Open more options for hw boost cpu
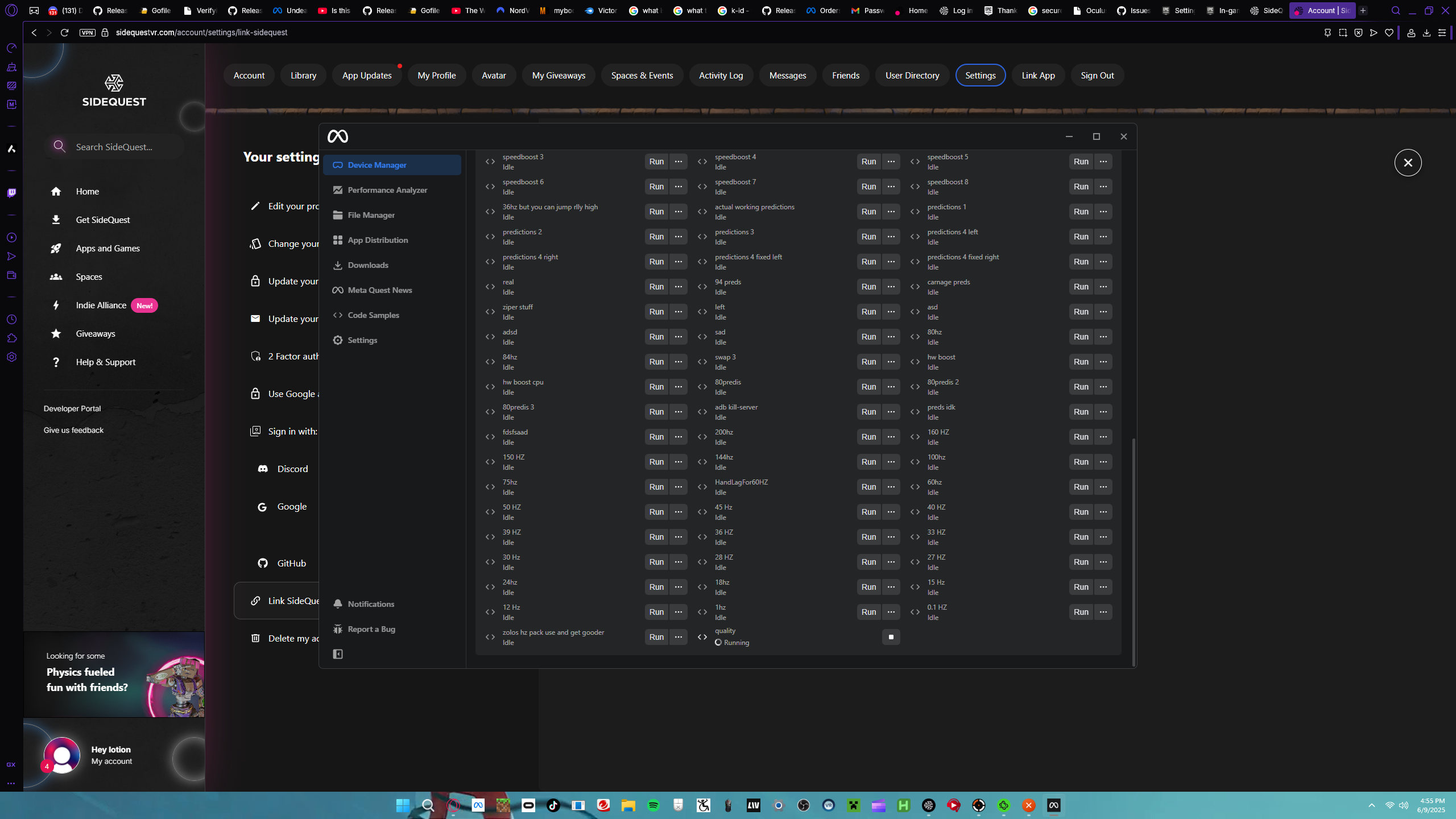Viewport: 1456px width, 819px height. (678, 387)
